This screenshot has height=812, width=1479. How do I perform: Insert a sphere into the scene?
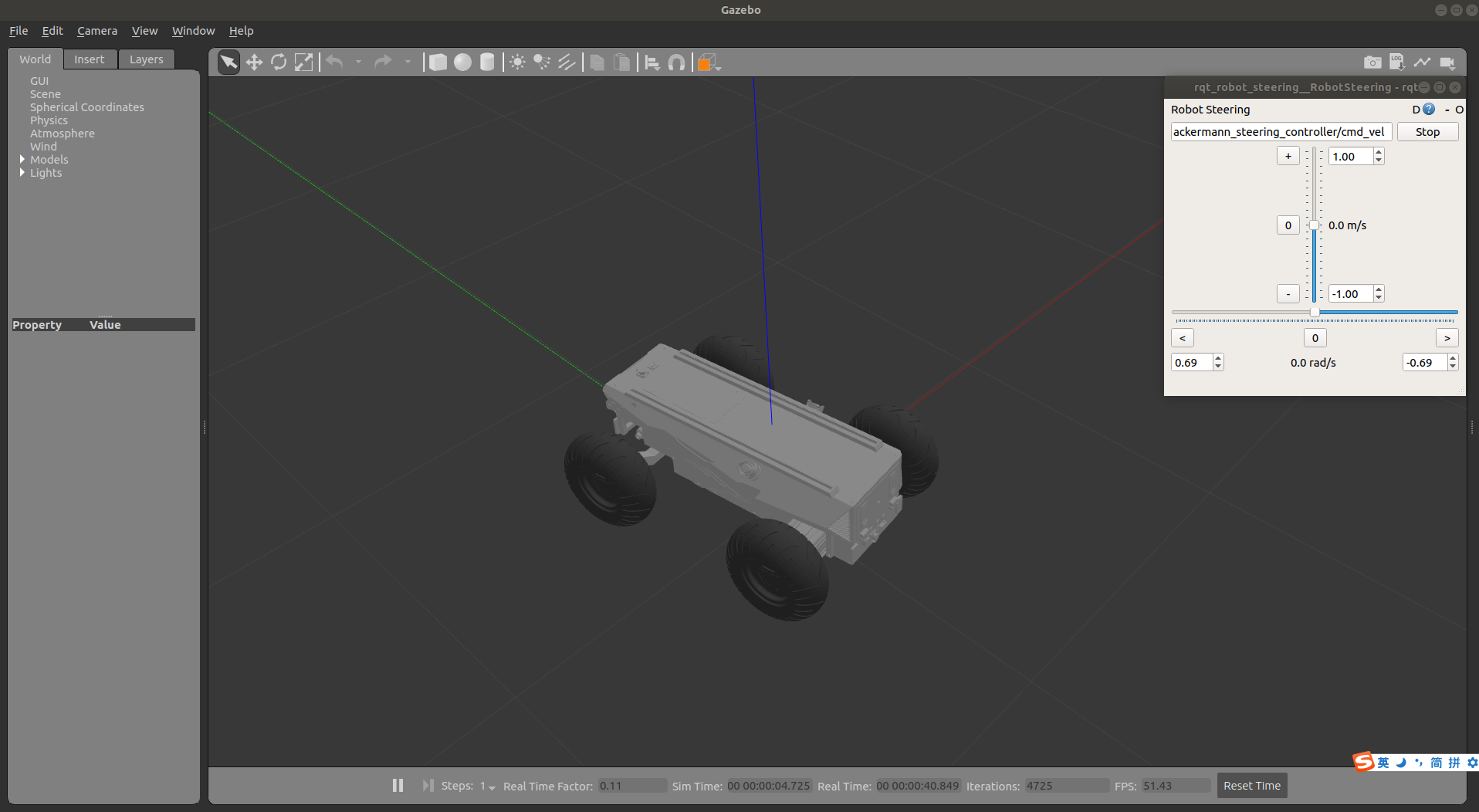pyautogui.click(x=462, y=62)
